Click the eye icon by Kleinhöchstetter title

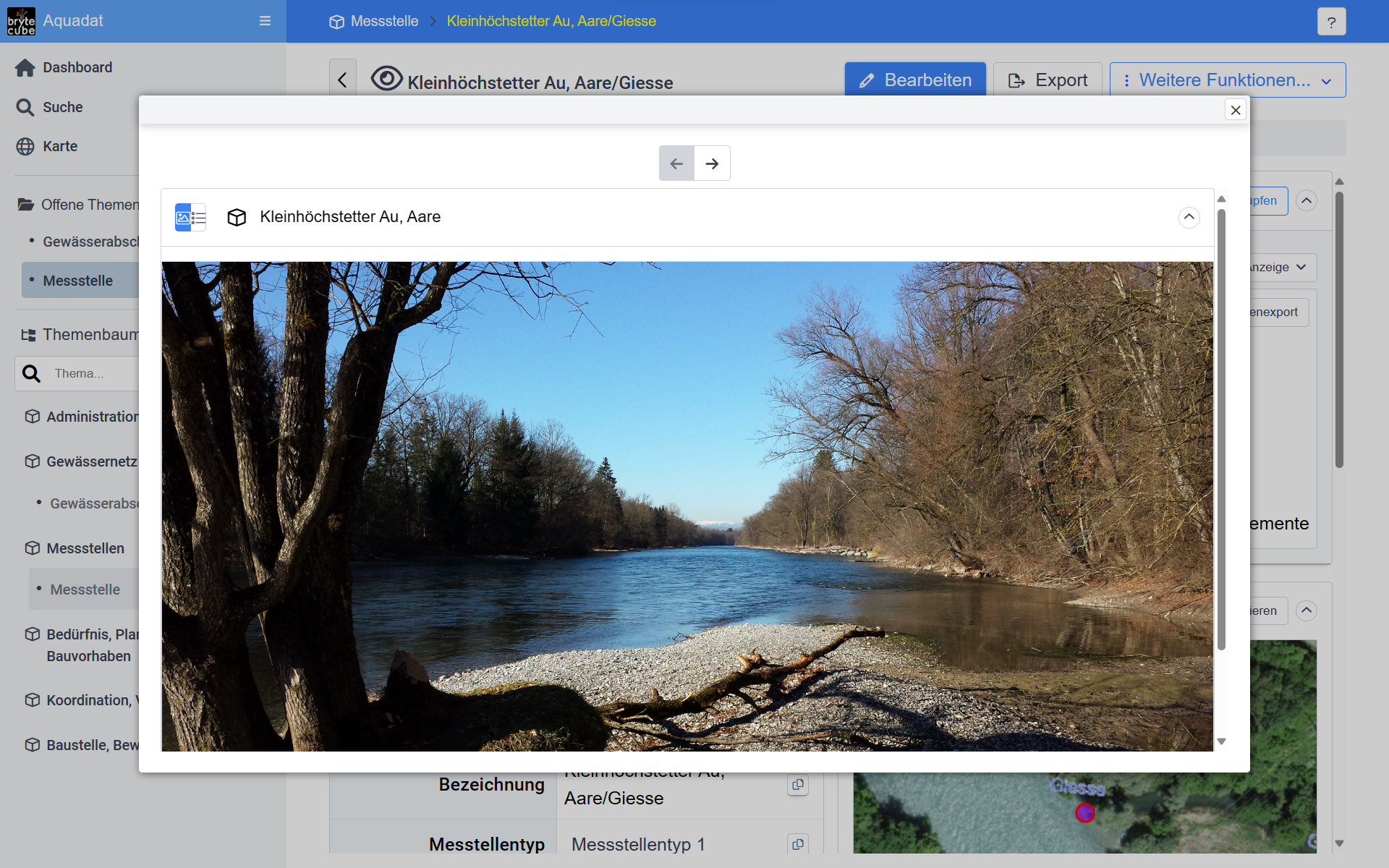pyautogui.click(x=386, y=78)
